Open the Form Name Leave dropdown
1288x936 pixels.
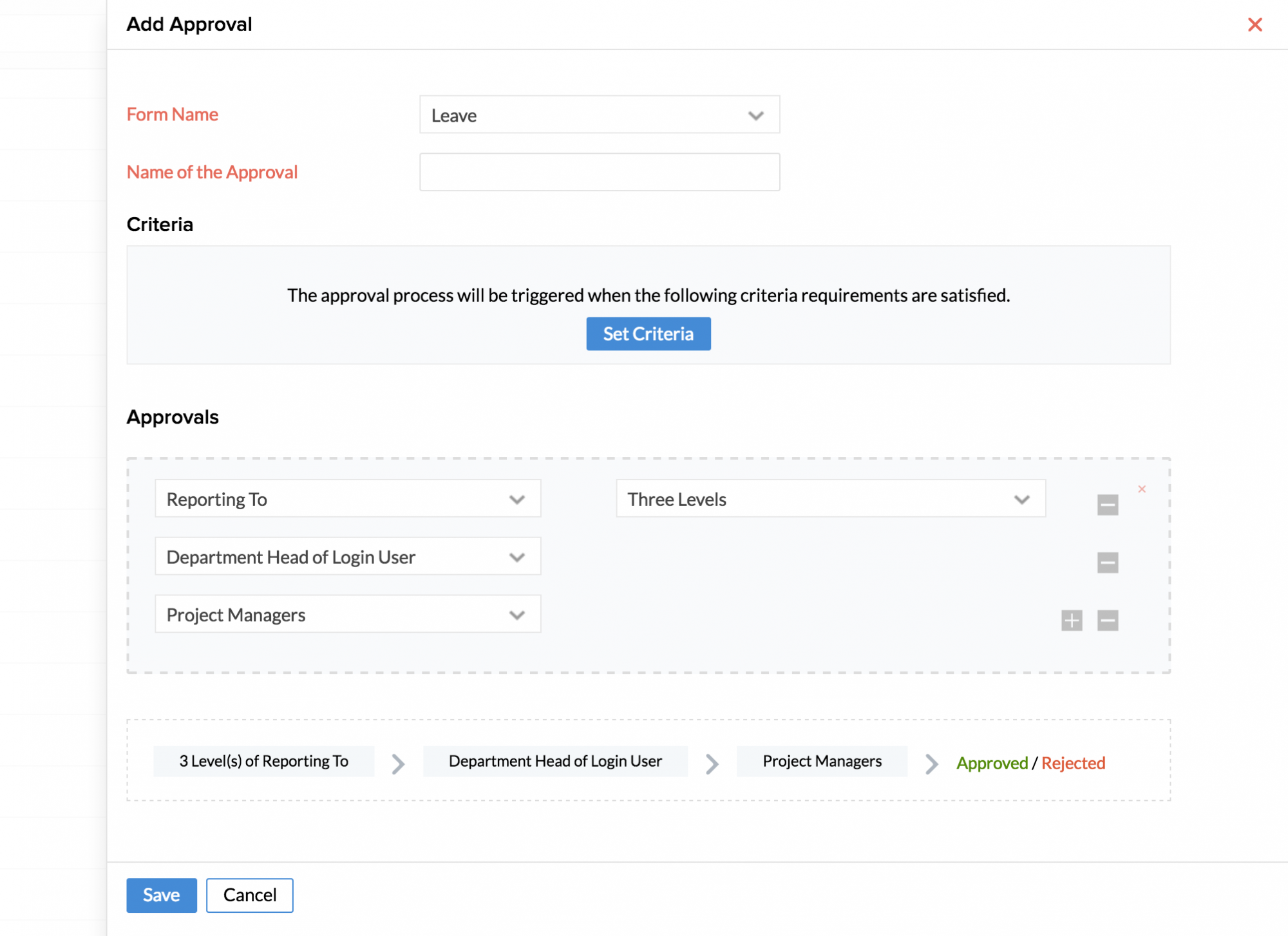pyautogui.click(x=599, y=115)
